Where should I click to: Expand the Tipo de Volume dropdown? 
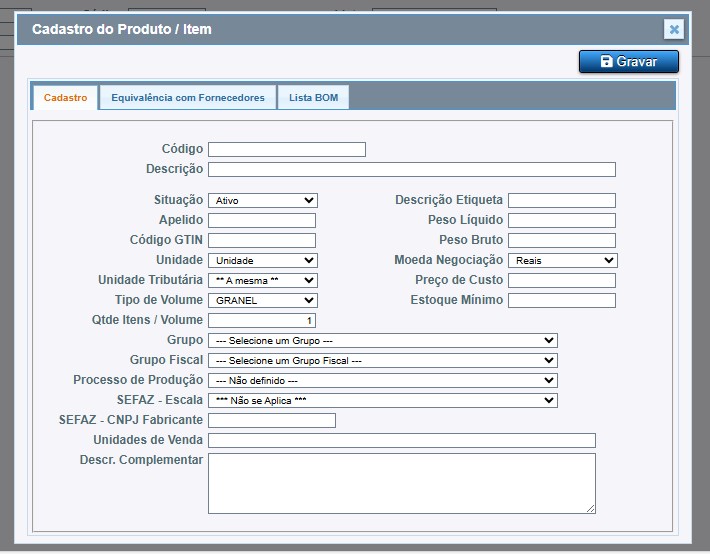click(262, 300)
